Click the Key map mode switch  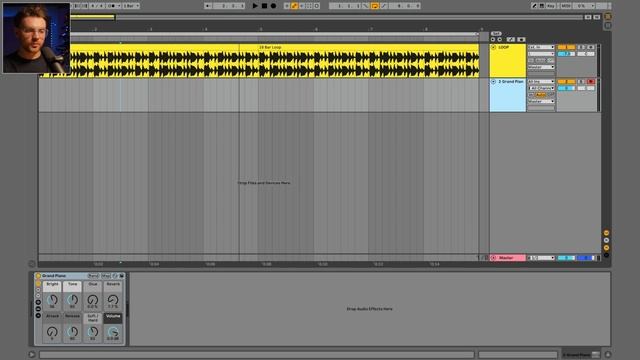[551, 6]
